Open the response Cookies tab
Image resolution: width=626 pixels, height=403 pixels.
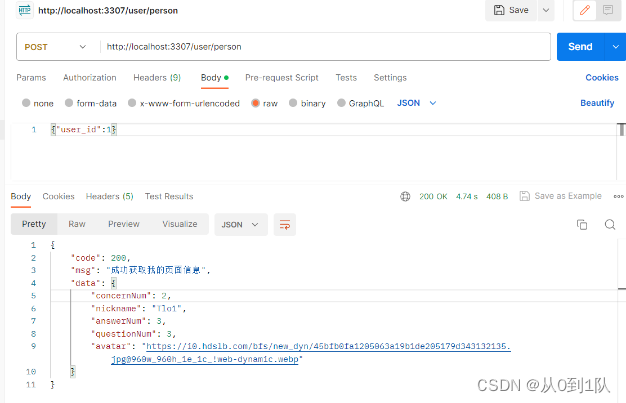pos(58,196)
